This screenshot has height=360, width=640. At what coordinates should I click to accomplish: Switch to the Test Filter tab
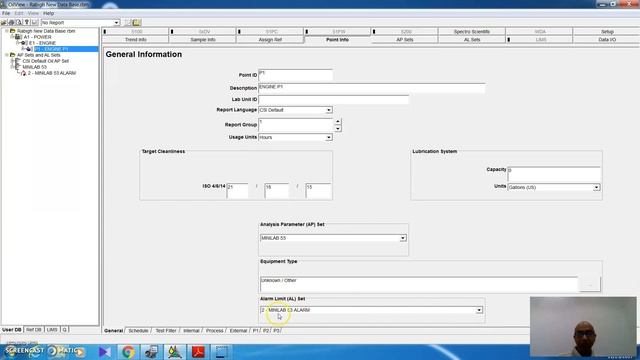166,331
